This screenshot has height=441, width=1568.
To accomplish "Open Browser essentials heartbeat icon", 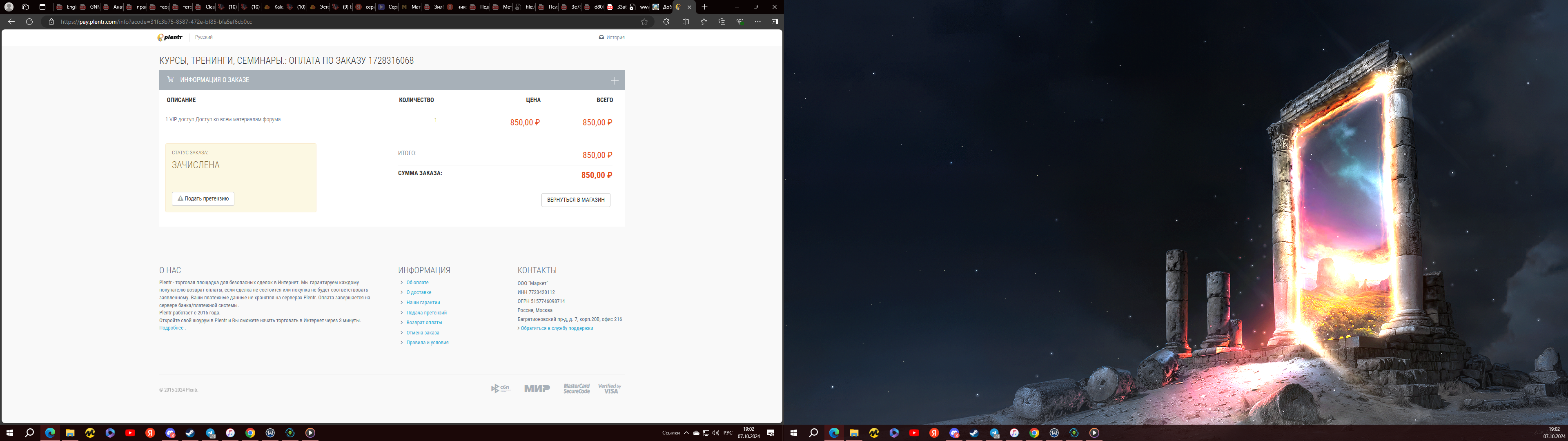I will click(x=740, y=22).
